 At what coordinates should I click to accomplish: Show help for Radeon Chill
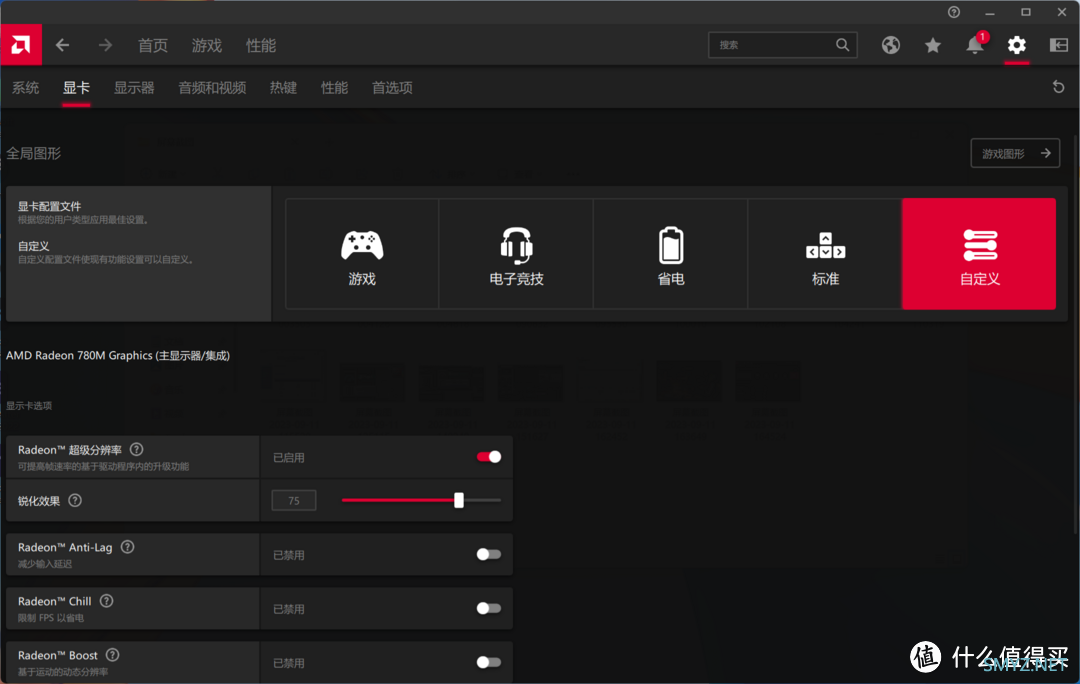106,601
